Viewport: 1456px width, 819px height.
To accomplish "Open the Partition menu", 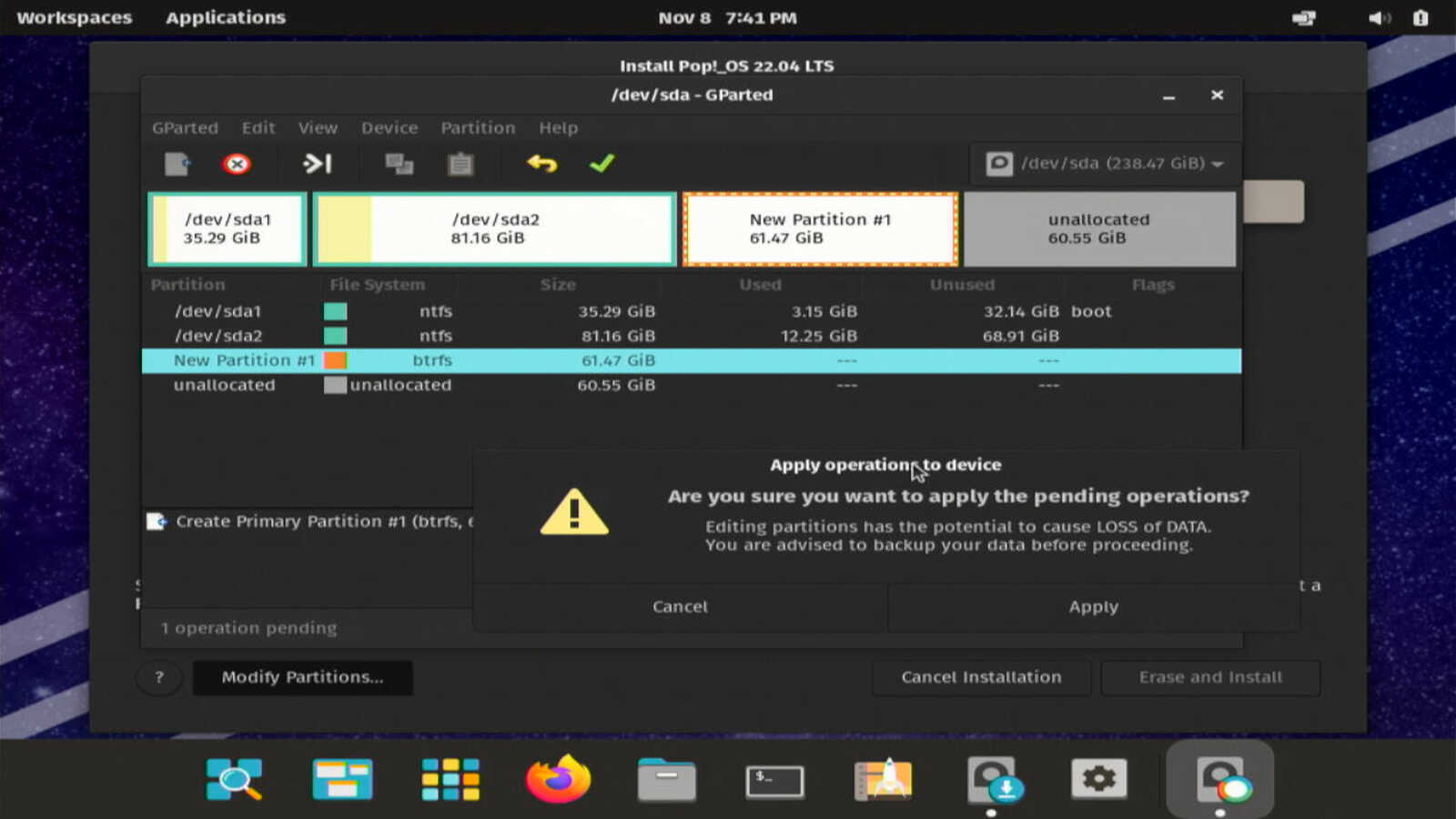I will click(478, 128).
